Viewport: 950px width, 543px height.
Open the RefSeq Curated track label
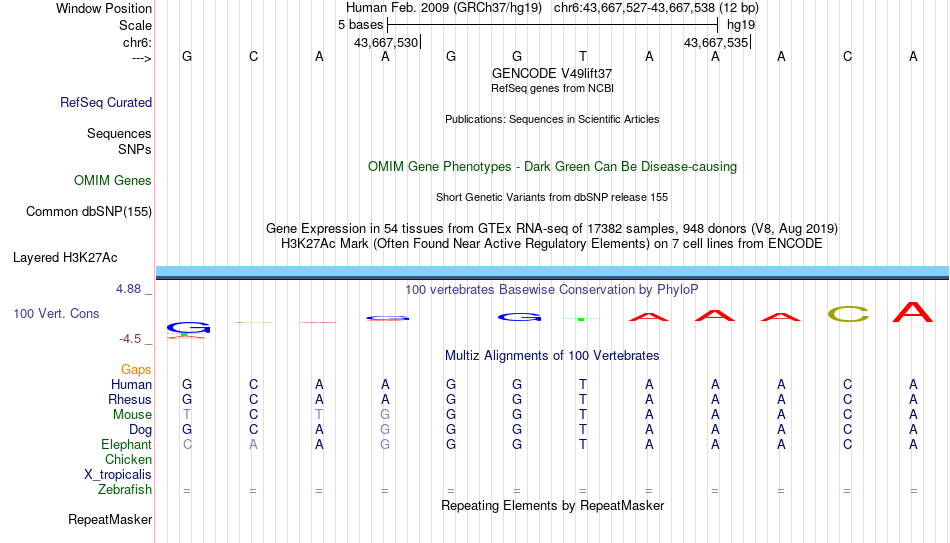(105, 102)
